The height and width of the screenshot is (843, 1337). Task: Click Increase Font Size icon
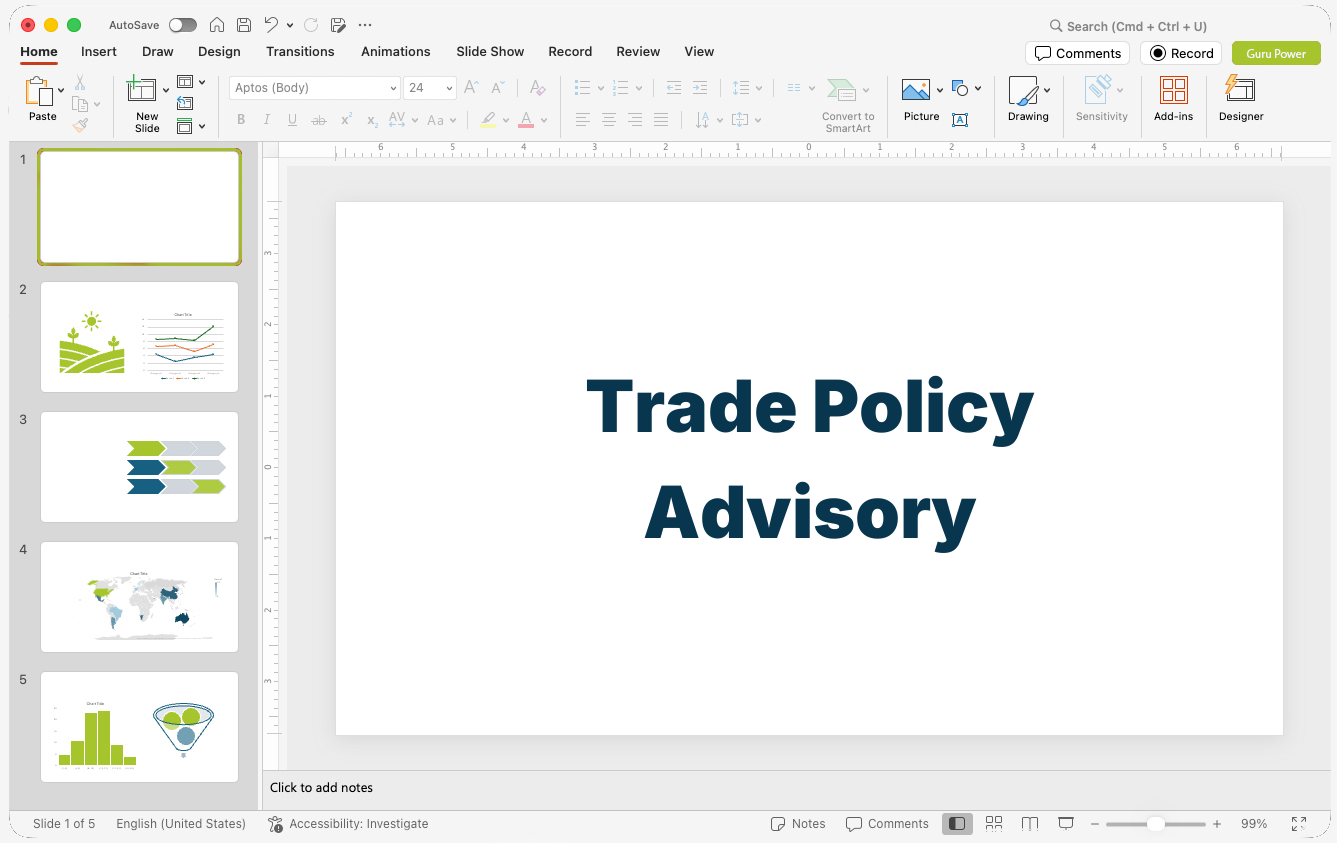point(471,88)
